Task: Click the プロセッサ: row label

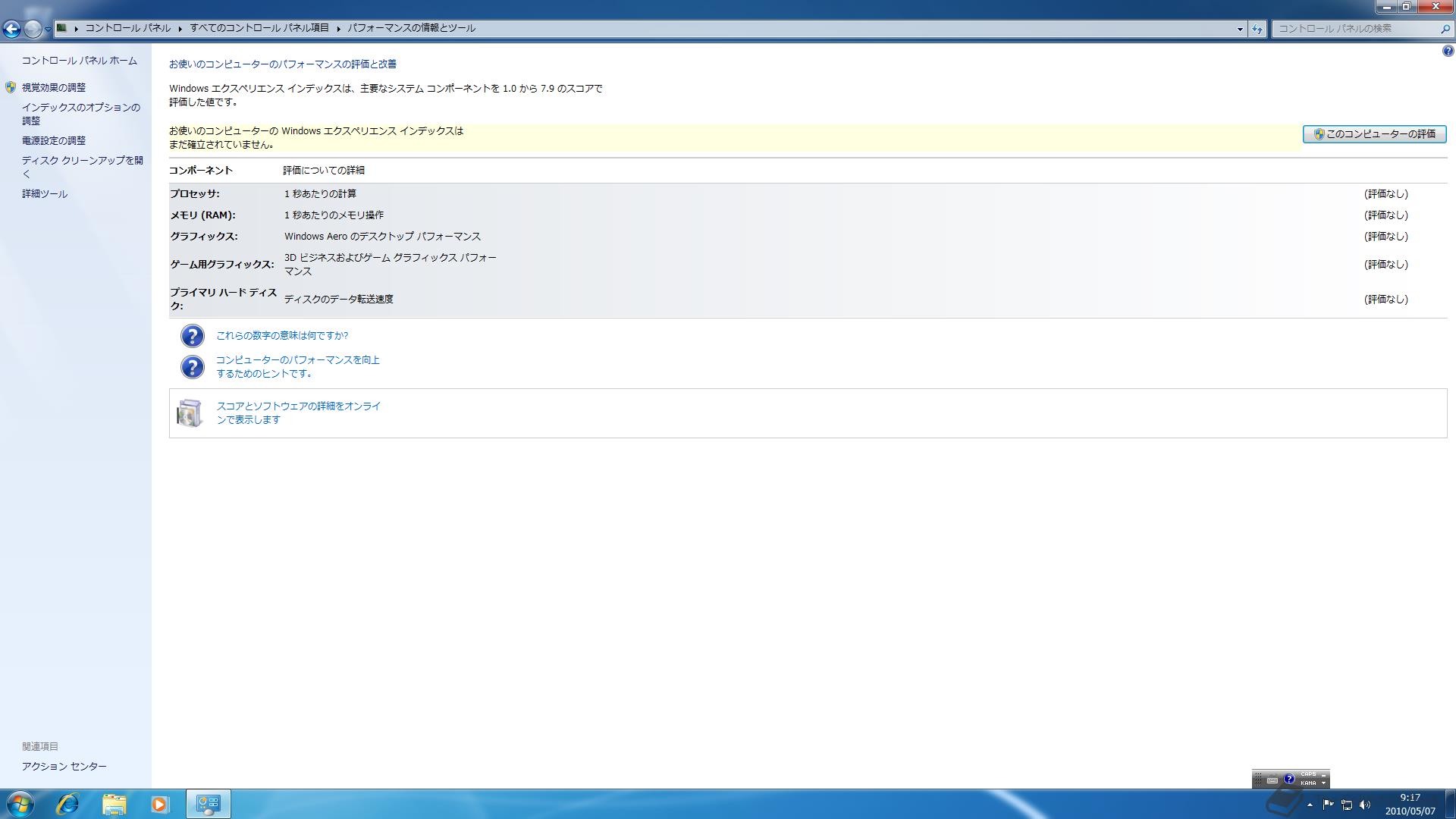Action: 195,194
